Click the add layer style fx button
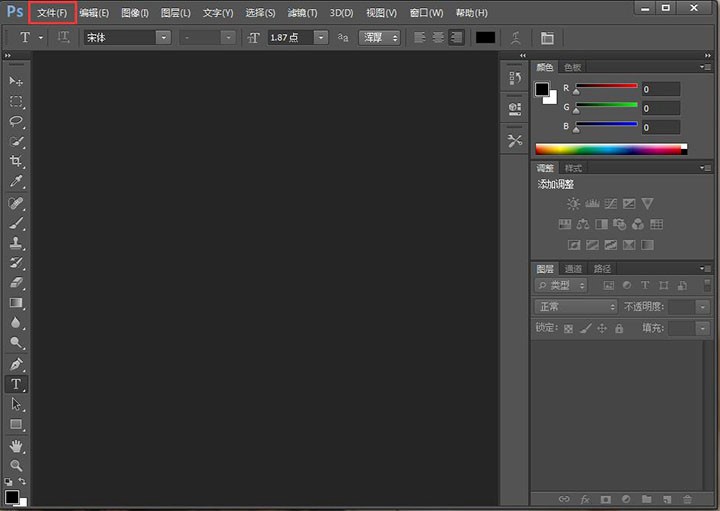 click(585, 499)
